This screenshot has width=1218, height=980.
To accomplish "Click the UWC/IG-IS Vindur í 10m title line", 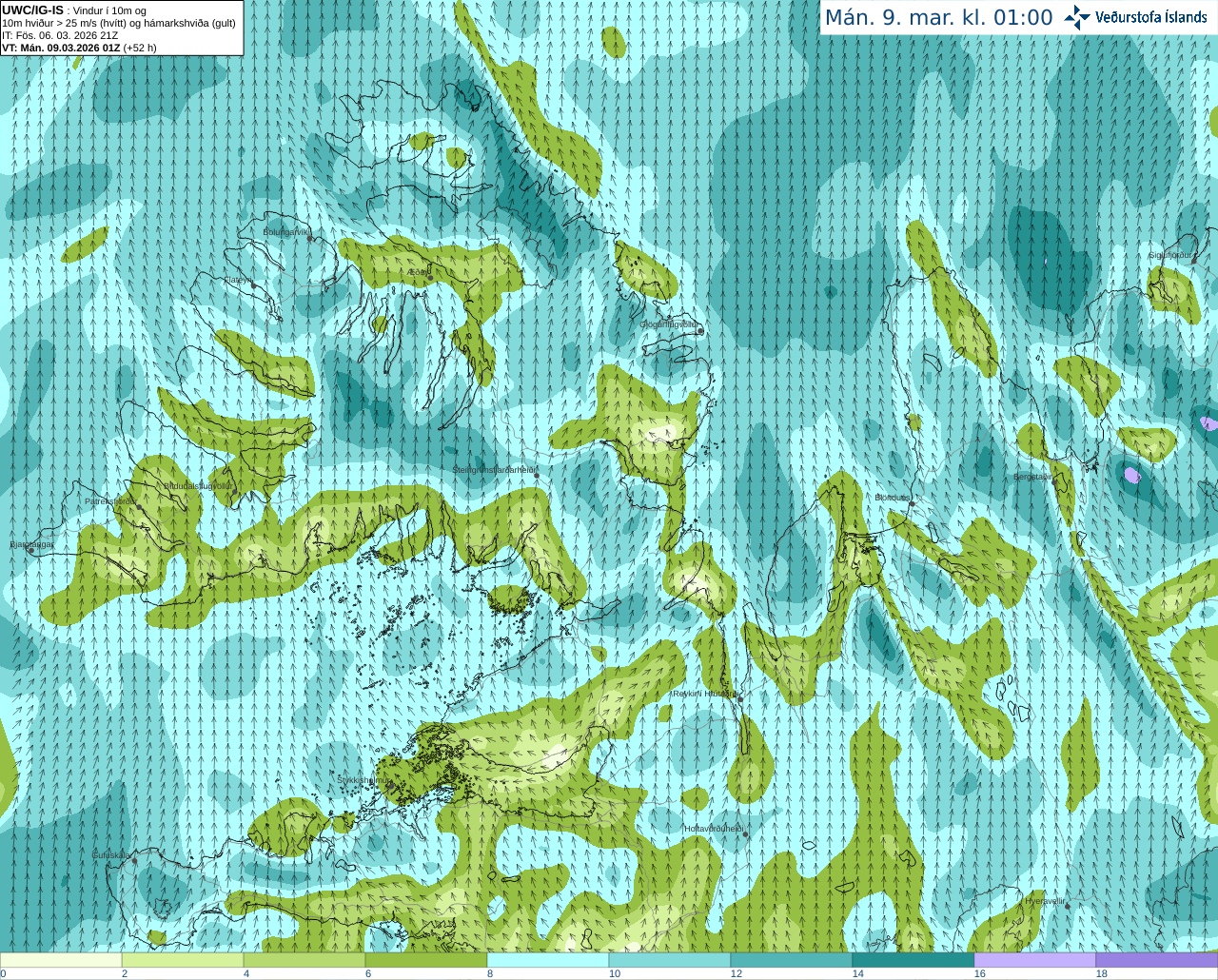I will 73,10.
